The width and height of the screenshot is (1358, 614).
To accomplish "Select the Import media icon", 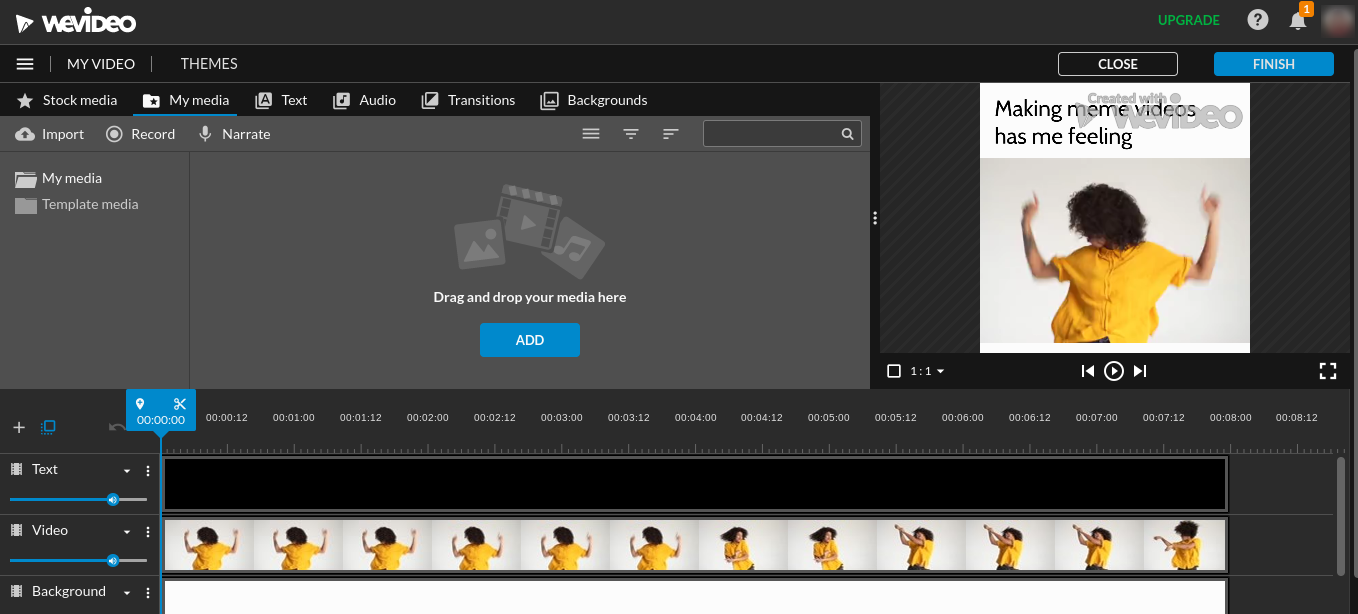I will tap(24, 133).
